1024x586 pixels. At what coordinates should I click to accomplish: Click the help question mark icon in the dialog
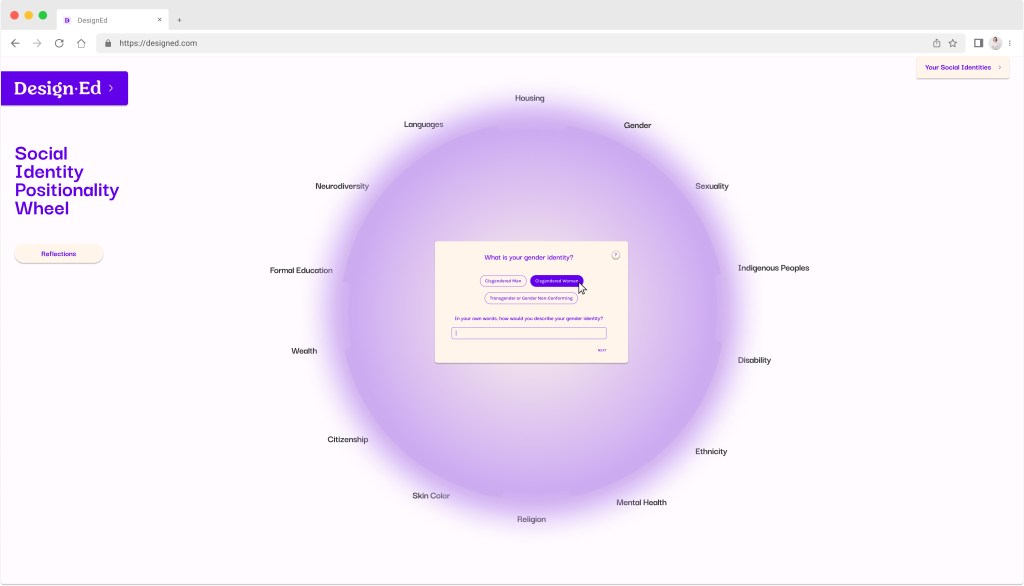point(616,255)
